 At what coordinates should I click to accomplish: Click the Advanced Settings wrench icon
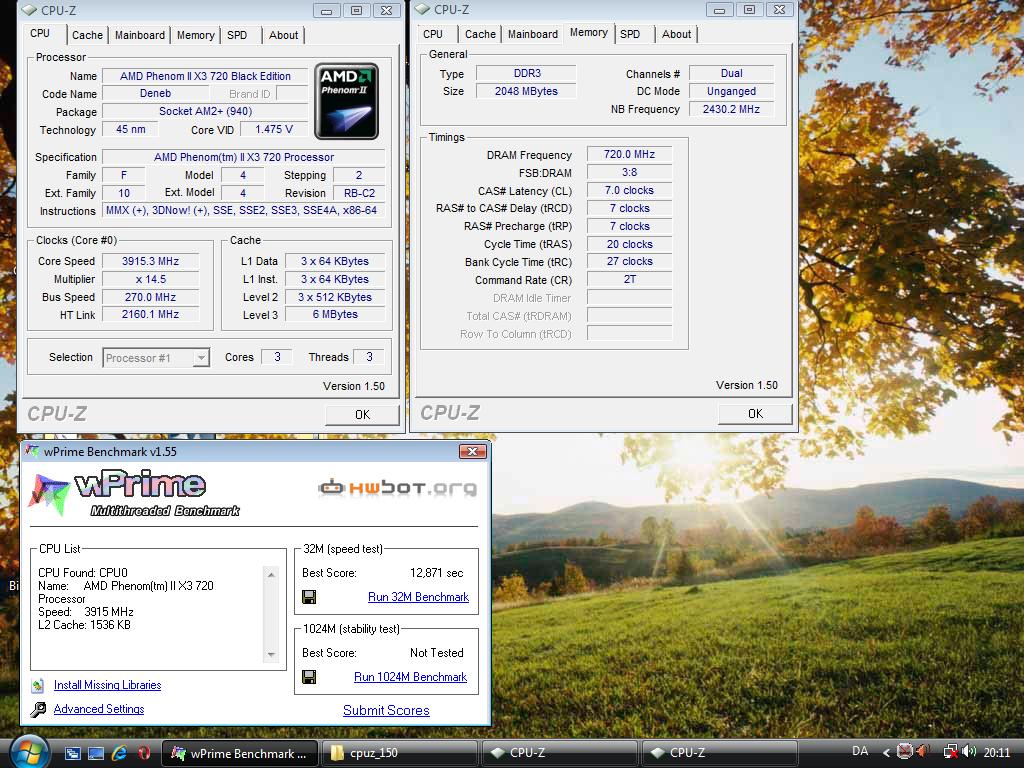(x=39, y=709)
